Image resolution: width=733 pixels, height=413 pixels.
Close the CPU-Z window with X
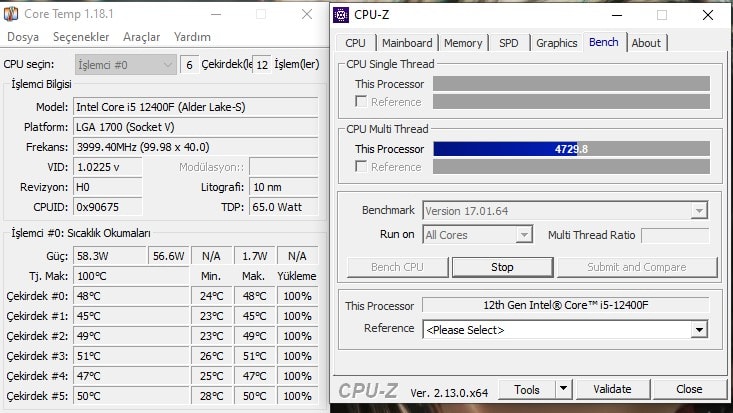click(708, 15)
